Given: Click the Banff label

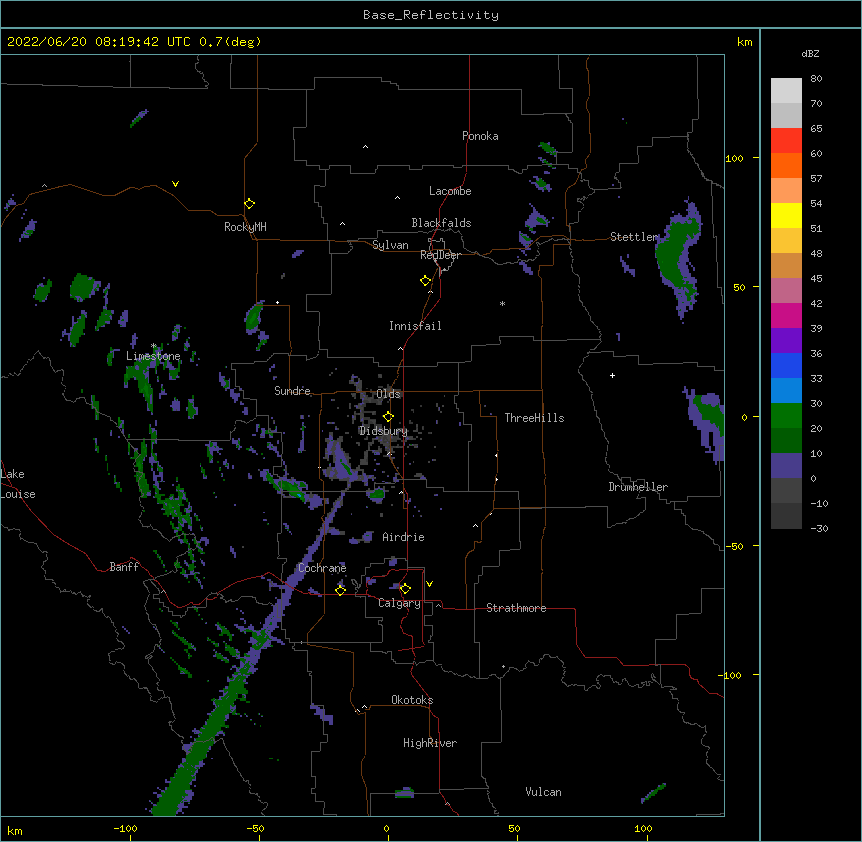Looking at the screenshot, I should (124, 567).
